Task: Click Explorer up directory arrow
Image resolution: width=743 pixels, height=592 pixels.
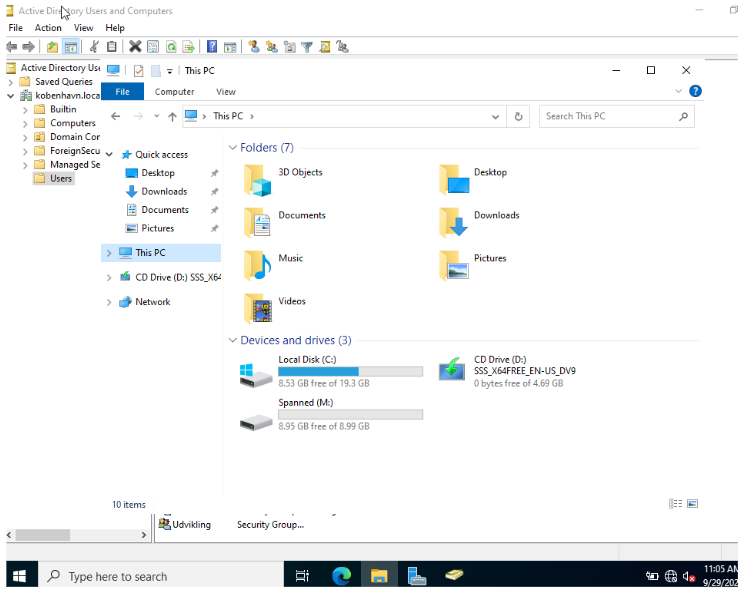Action: pos(172,116)
